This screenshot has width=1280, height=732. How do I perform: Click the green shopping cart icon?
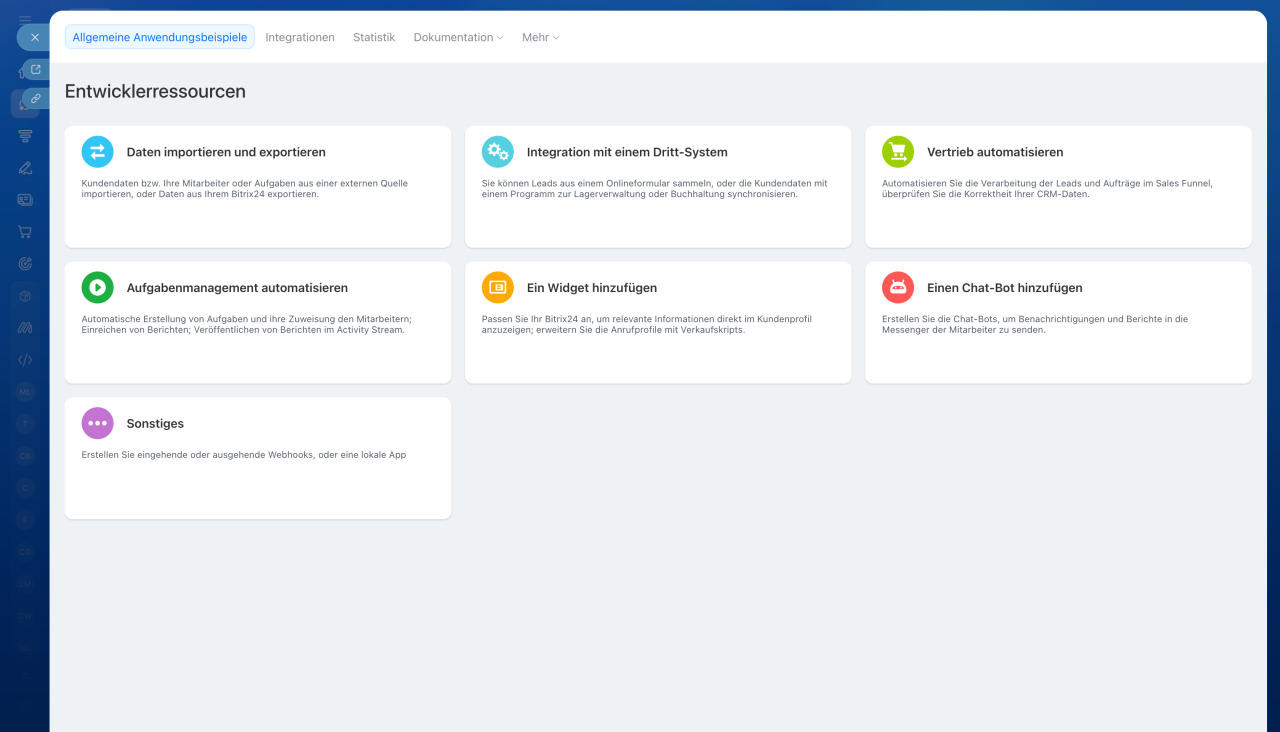[x=897, y=152]
